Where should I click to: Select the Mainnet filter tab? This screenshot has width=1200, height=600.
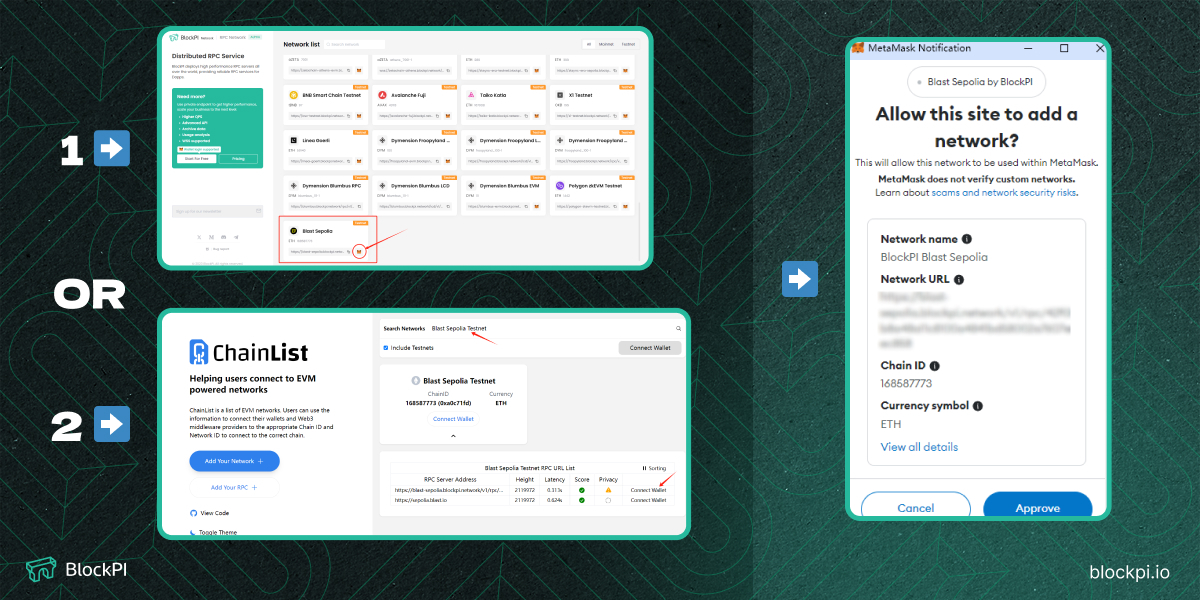point(606,44)
